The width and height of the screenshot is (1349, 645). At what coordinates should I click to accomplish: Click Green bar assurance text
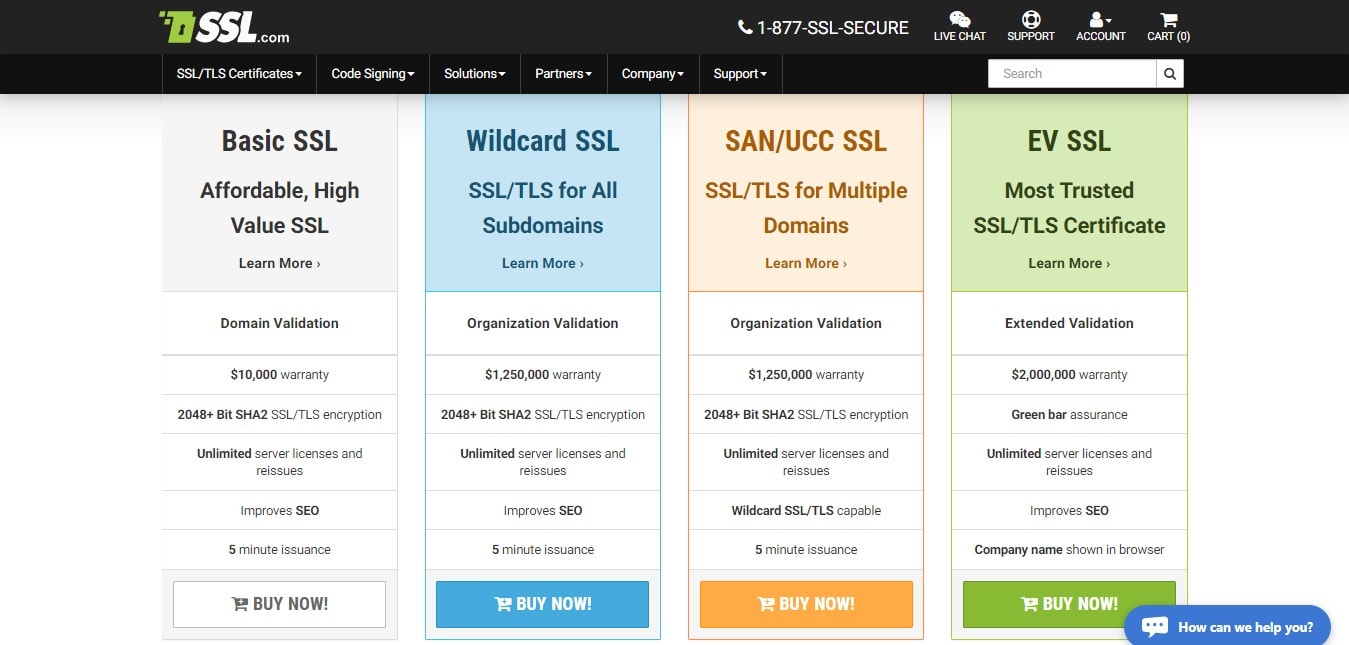pos(1069,414)
